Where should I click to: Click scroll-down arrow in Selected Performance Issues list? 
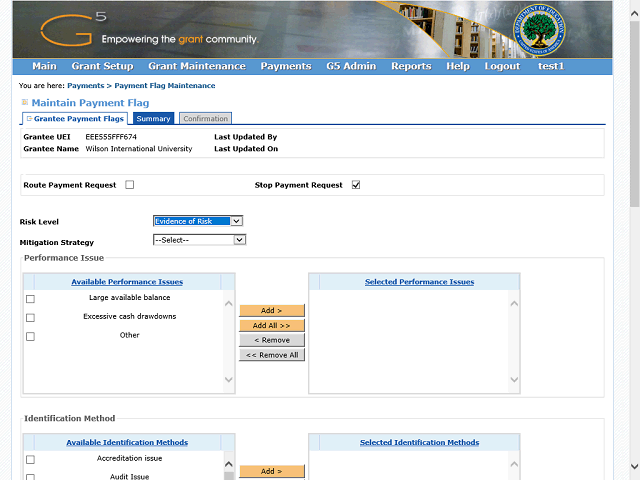pos(514,380)
